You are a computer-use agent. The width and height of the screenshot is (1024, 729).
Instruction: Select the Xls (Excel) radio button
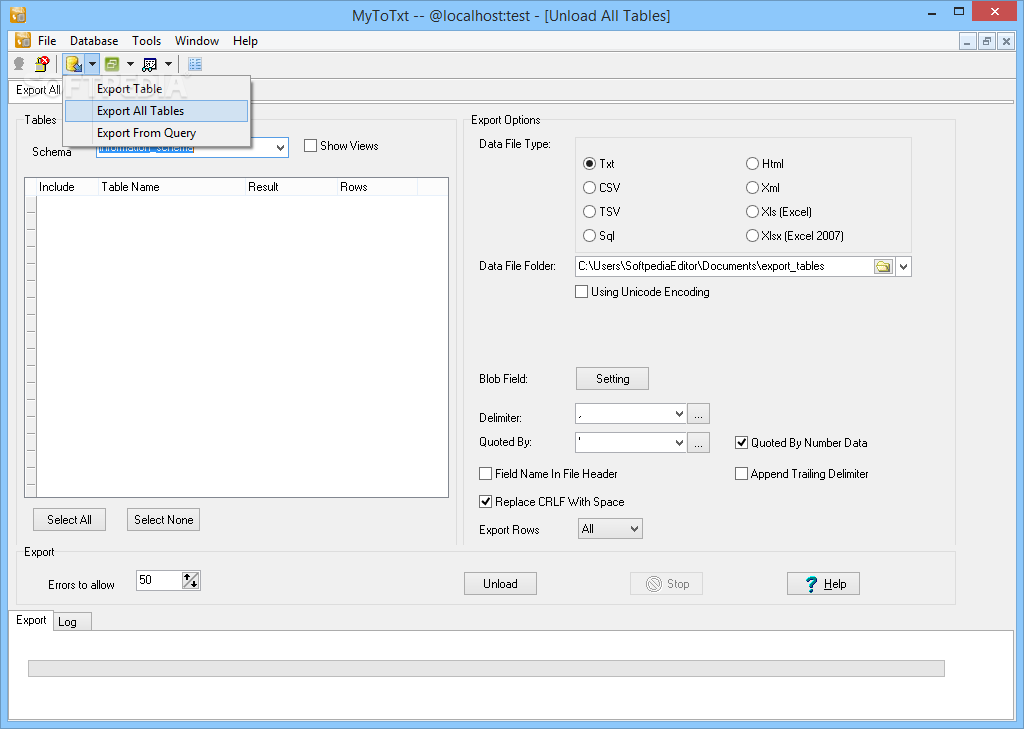point(752,212)
